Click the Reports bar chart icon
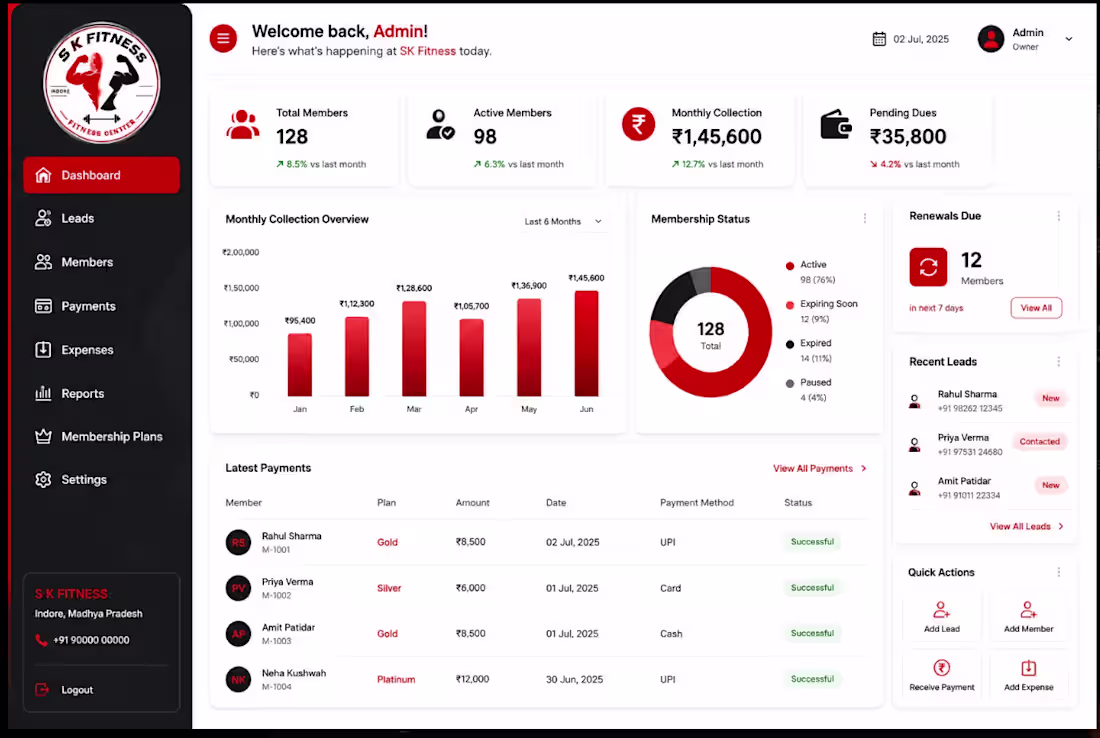This screenshot has height=738, width=1100. [43, 393]
